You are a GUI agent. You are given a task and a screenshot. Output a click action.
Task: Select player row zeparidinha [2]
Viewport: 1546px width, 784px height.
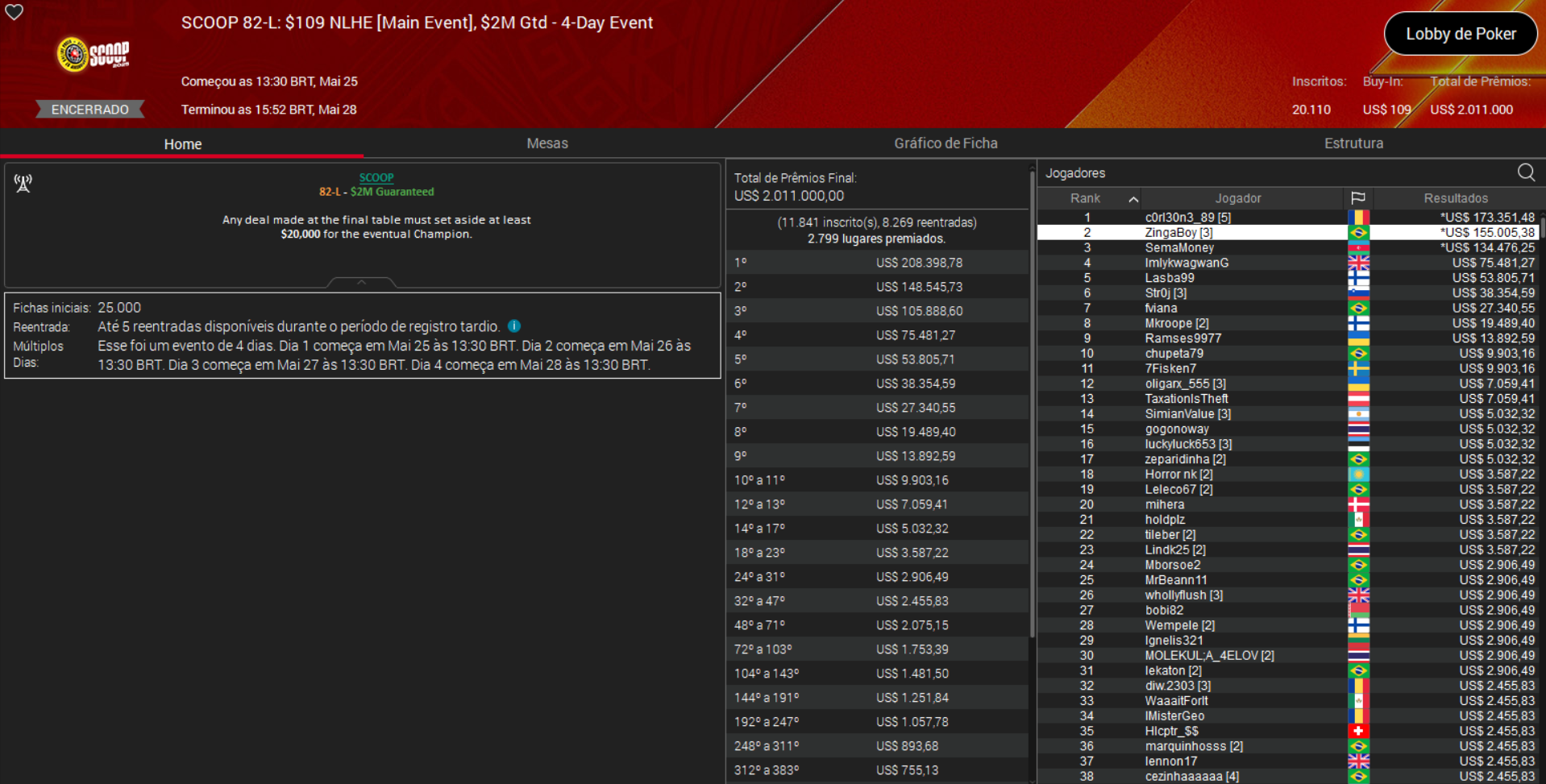pyautogui.click(x=1288, y=459)
